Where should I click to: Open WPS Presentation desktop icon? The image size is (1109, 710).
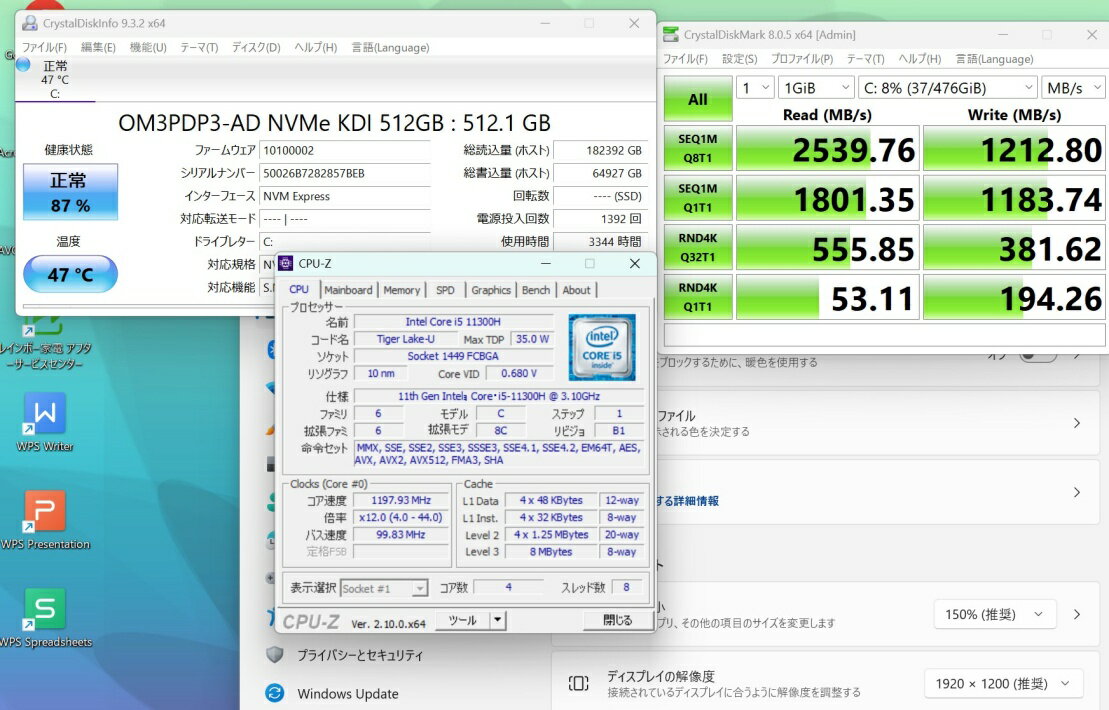45,511
